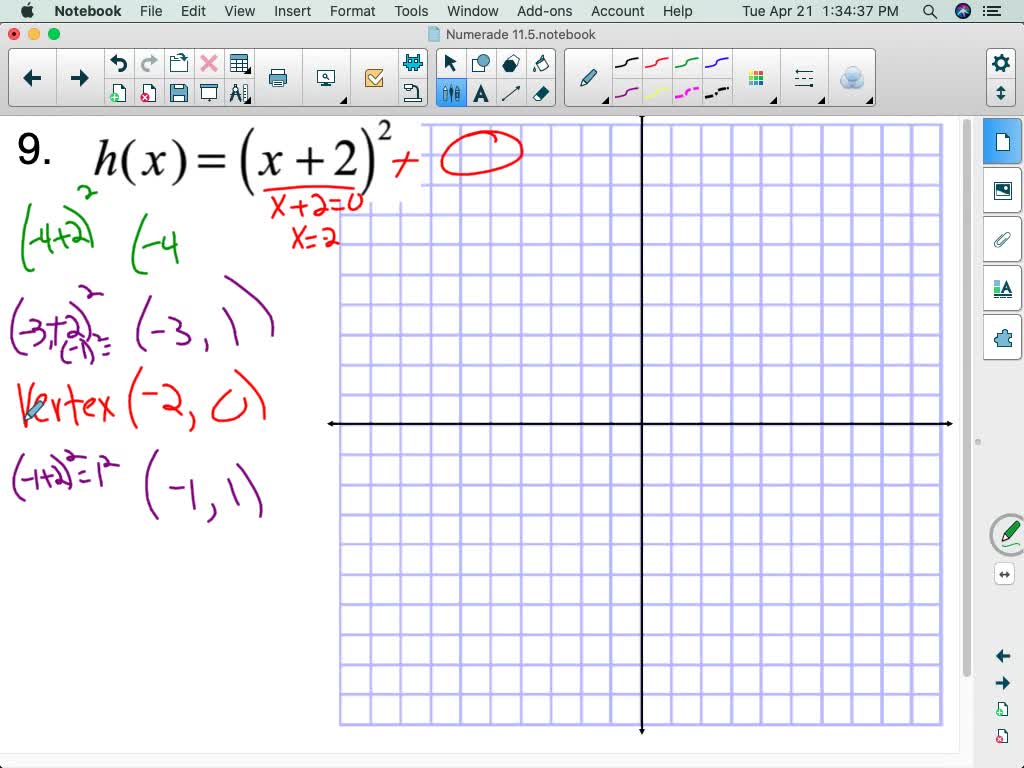Screen dimensions: 1024x768
Task: Open the Gallery sidebar panel
Action: [1001, 188]
